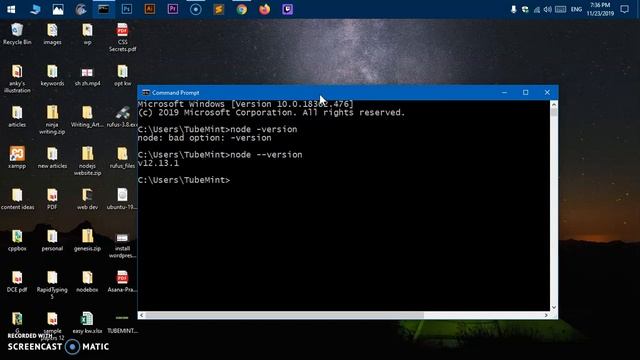Viewport: 640px width, 360px height.
Task: Select the nodejs website.zip archive
Action: (87, 162)
